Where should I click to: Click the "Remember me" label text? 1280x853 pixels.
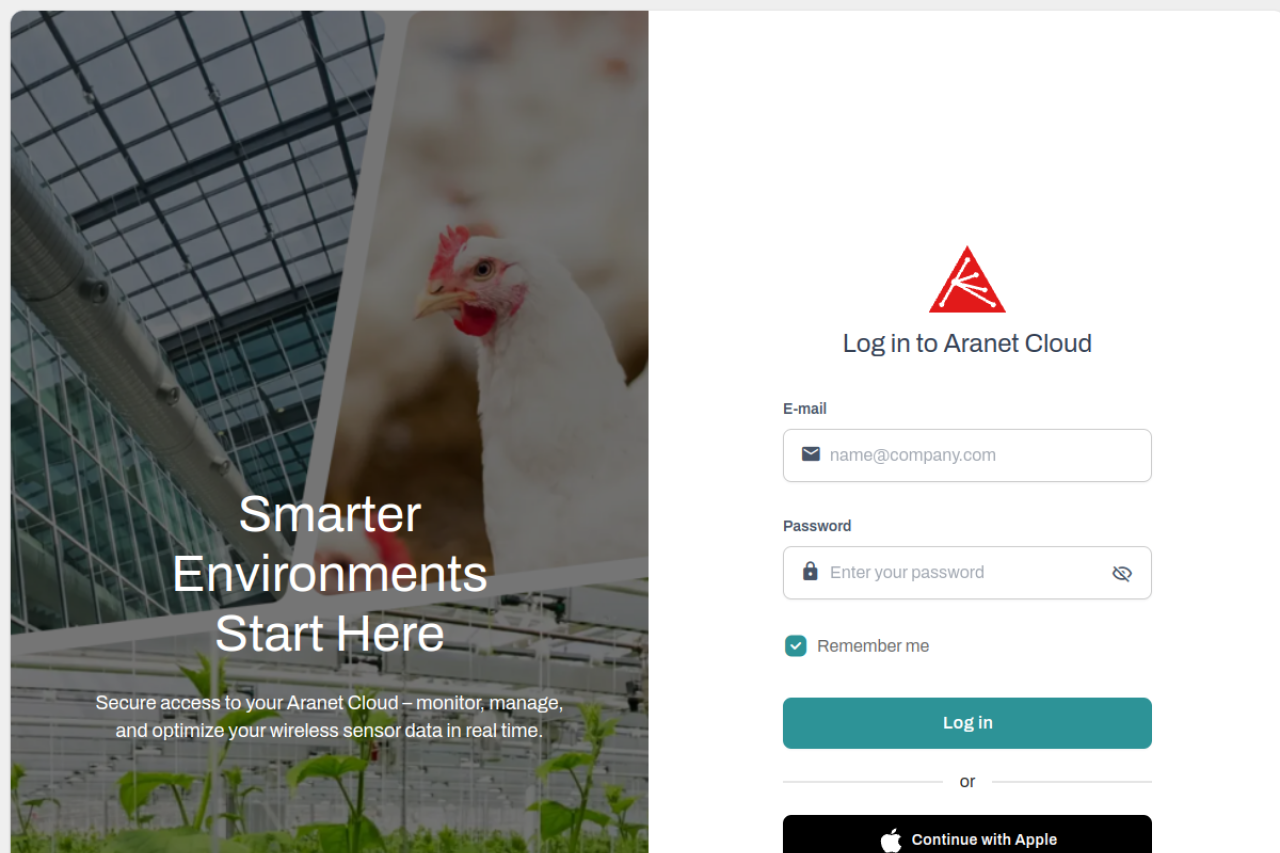873,646
